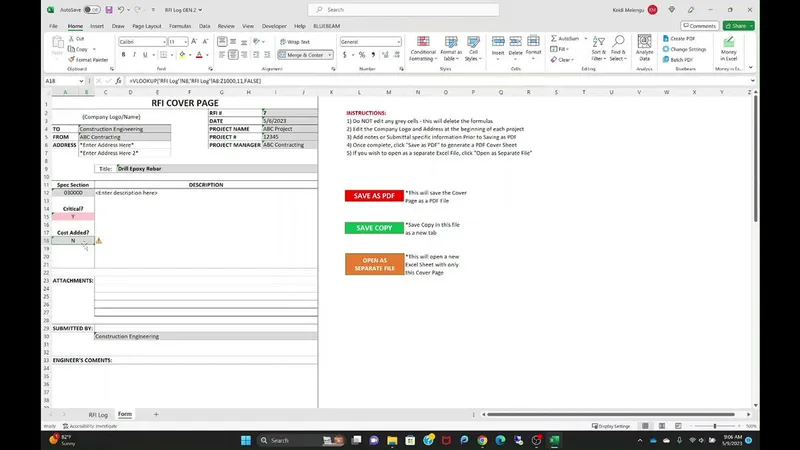Click the Accounting dollar format icon
The image size is (800, 450).
[345, 55]
